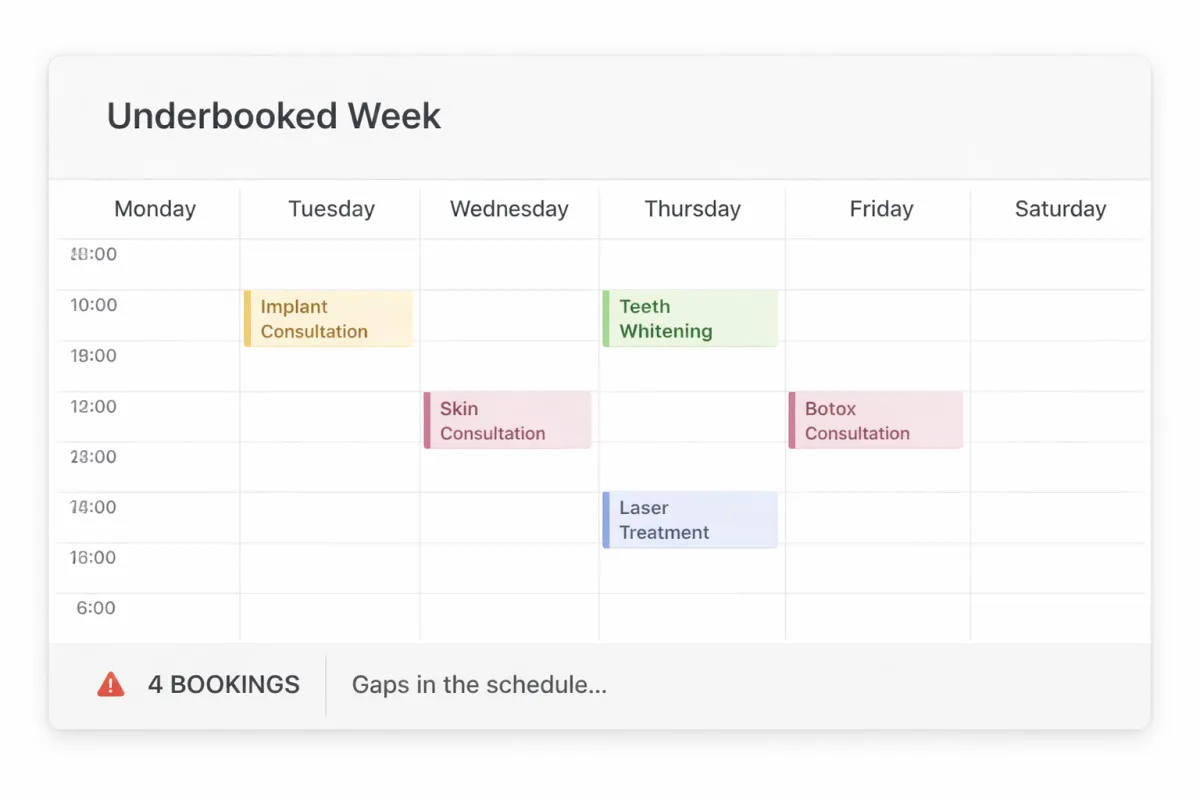
Task: Select the Skin Consultation event
Action: click(x=508, y=420)
